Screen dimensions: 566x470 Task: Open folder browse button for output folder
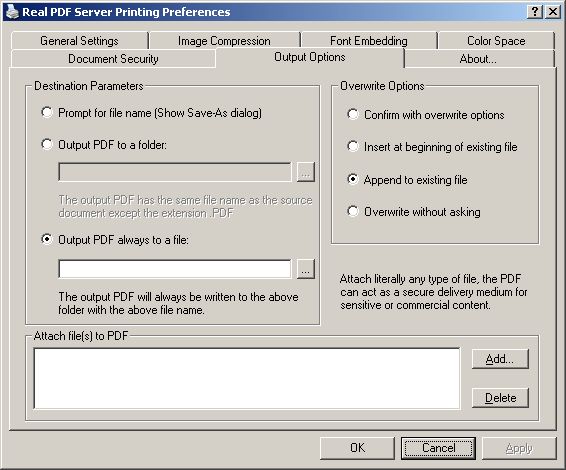point(305,172)
